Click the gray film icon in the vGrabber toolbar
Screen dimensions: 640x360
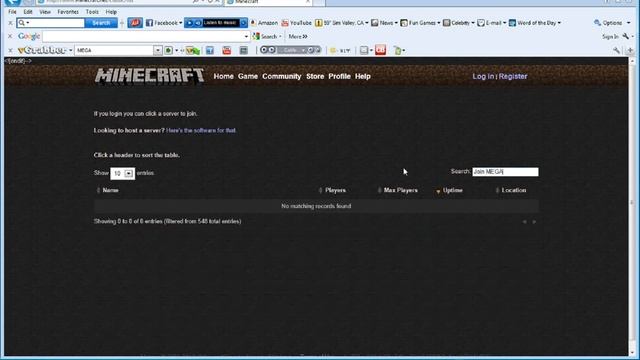tap(244, 50)
